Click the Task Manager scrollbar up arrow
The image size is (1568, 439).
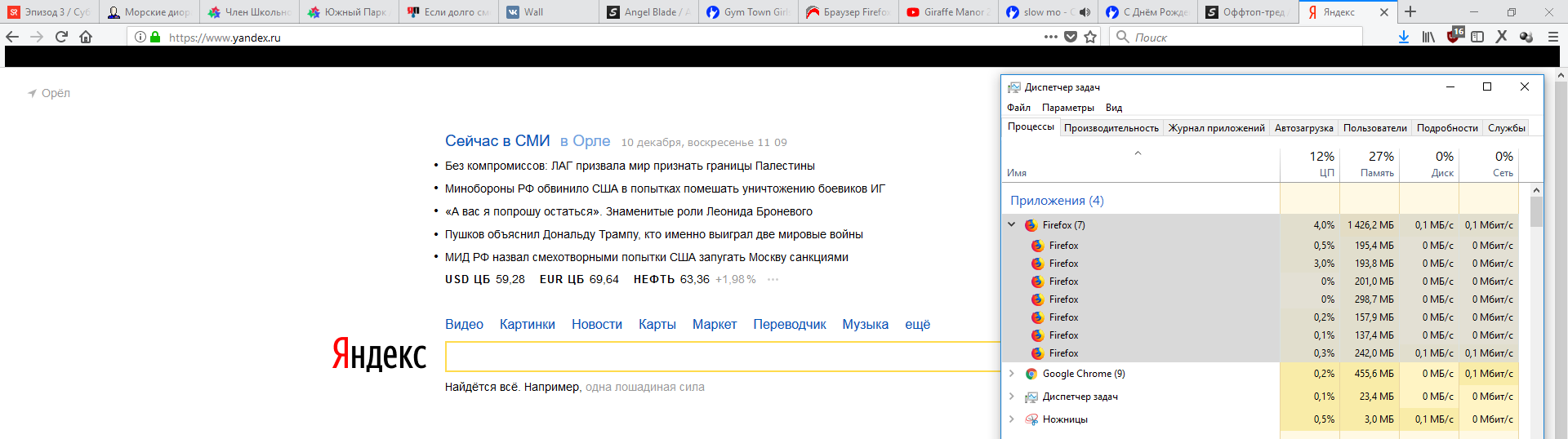pos(1536,190)
